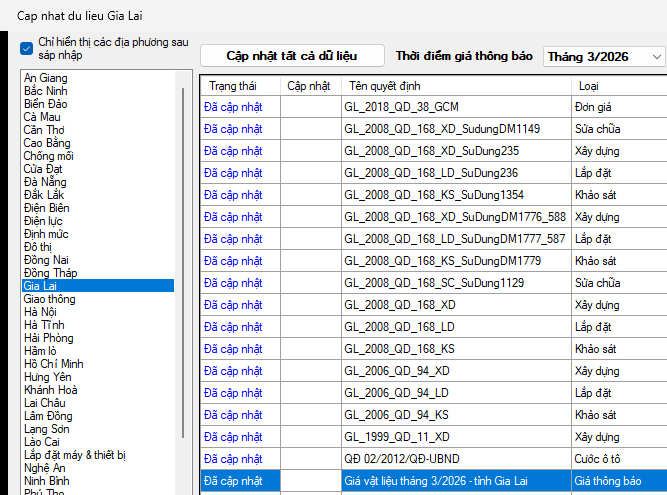The image size is (667, 495).
Task: Sort by the 'Trạng thái' column header
Action: 232,86
